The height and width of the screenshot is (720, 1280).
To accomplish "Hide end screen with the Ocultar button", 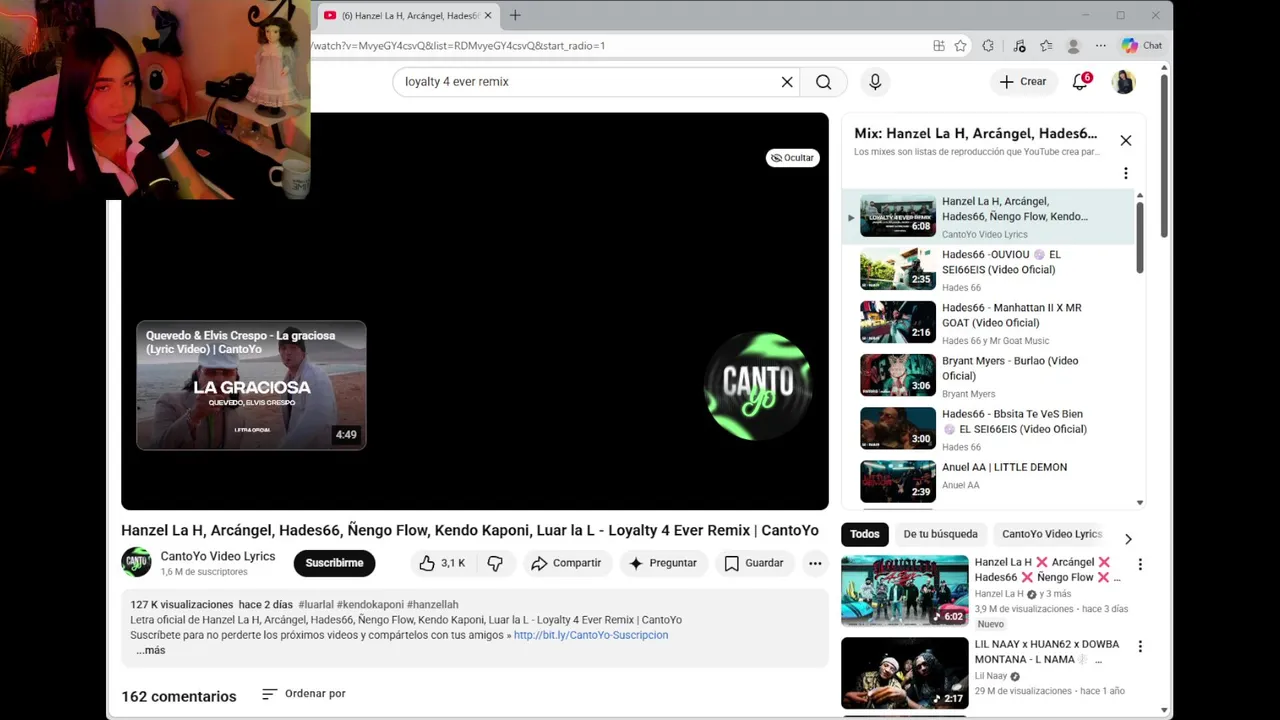I will [793, 158].
